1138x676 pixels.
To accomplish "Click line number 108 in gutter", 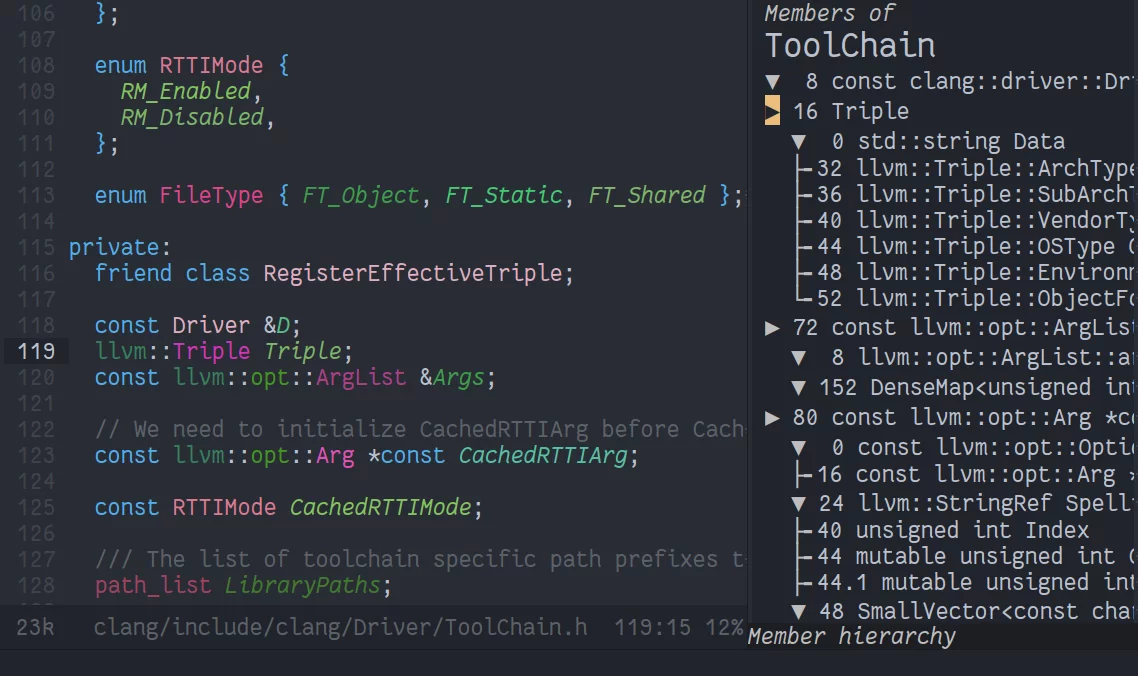I will pos(36,66).
